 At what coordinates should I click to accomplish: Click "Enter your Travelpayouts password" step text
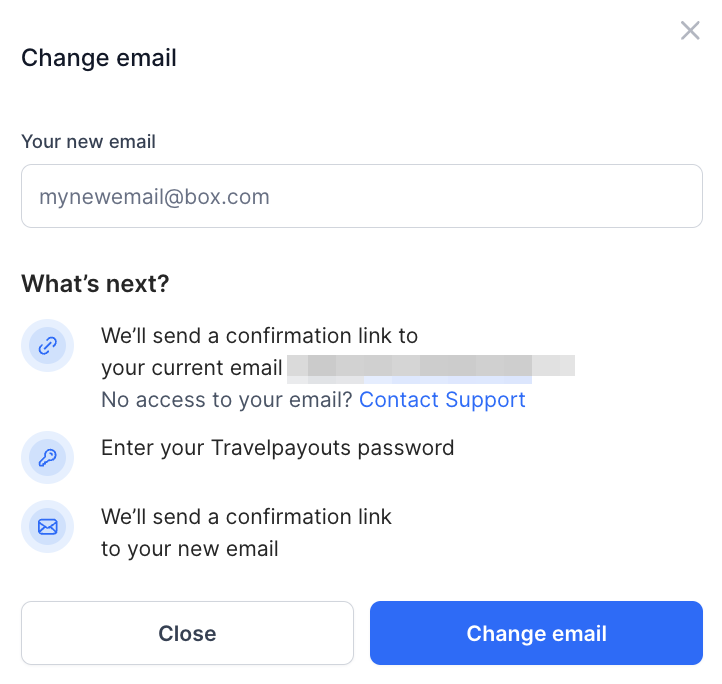(x=278, y=448)
